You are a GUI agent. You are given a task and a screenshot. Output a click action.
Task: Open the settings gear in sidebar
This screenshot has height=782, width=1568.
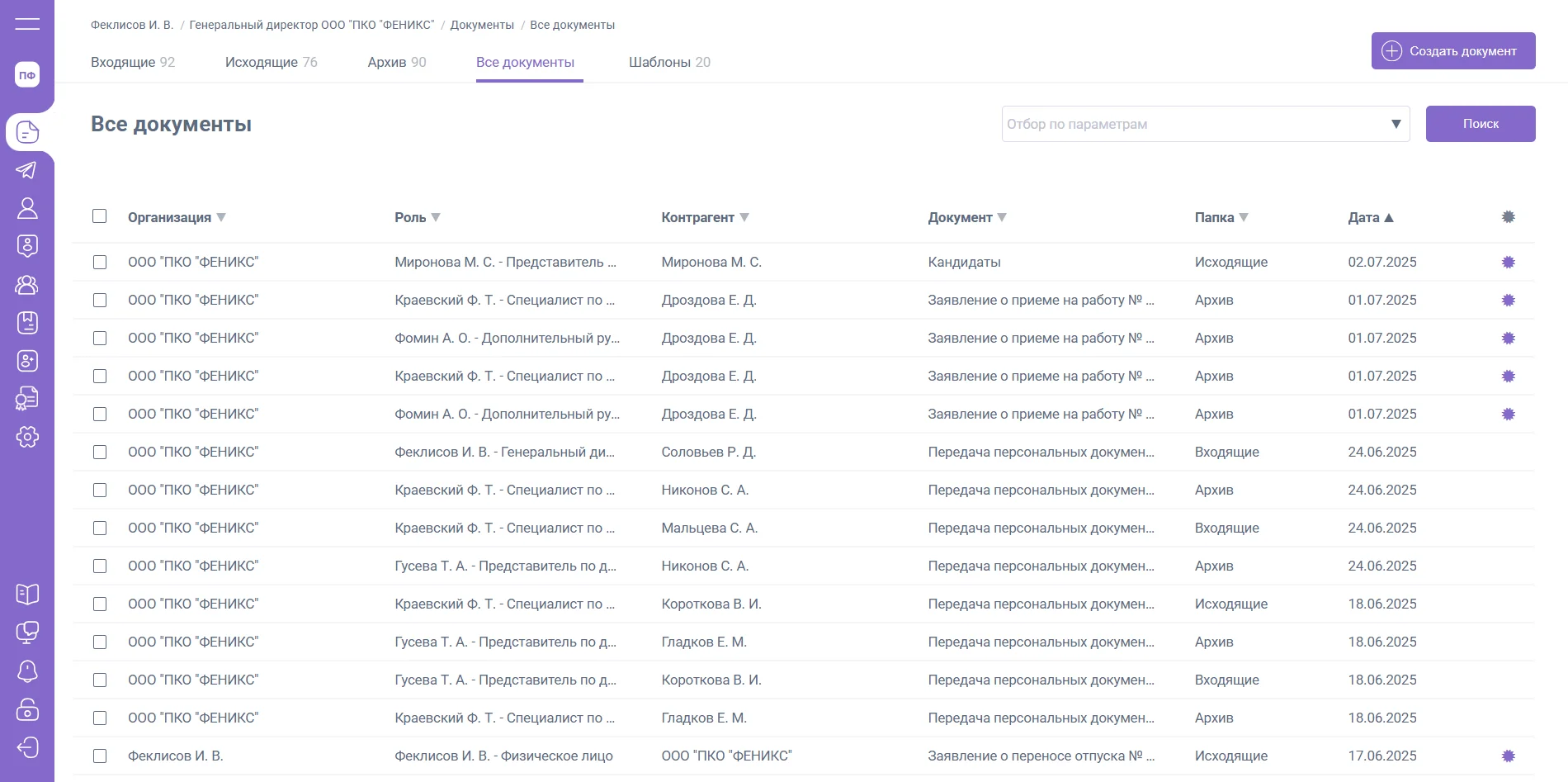pyautogui.click(x=27, y=437)
